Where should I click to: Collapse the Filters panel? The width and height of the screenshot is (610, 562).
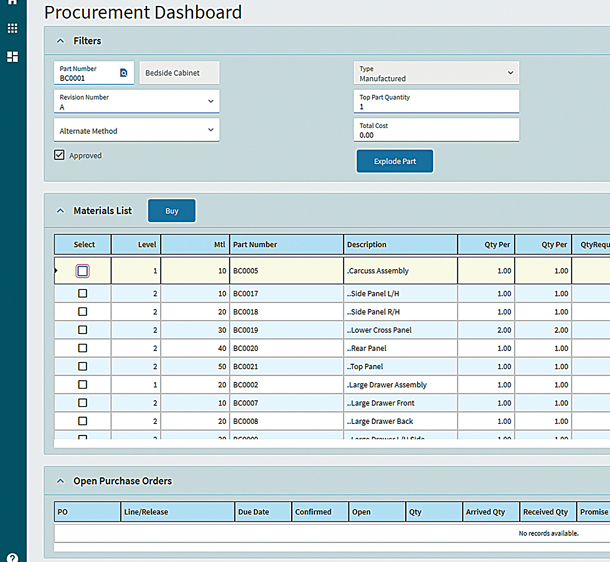[x=60, y=41]
